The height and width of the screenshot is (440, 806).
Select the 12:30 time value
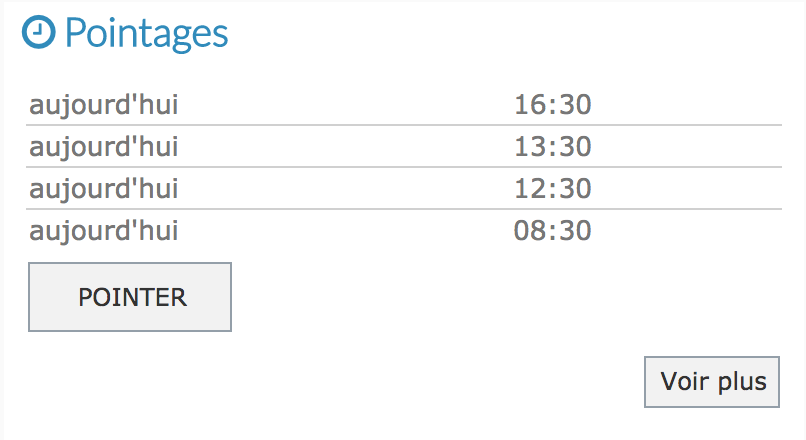click(x=553, y=189)
